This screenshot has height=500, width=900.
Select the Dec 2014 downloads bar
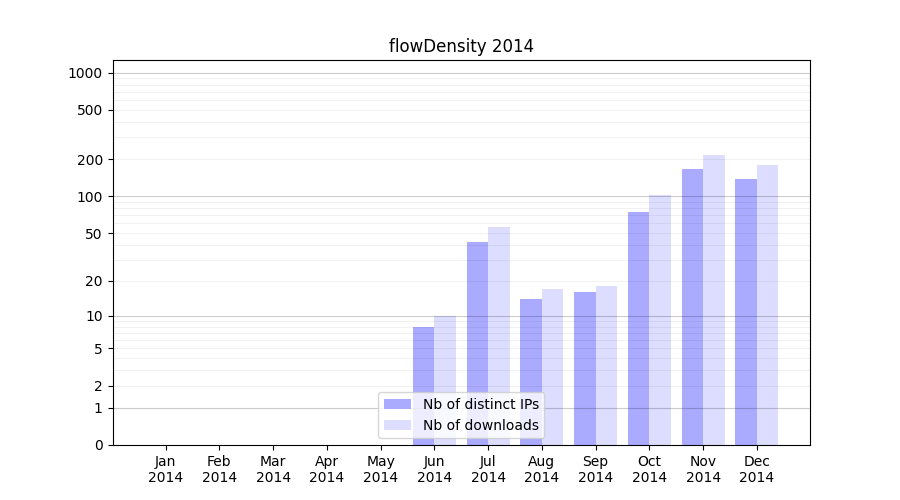coord(768,305)
